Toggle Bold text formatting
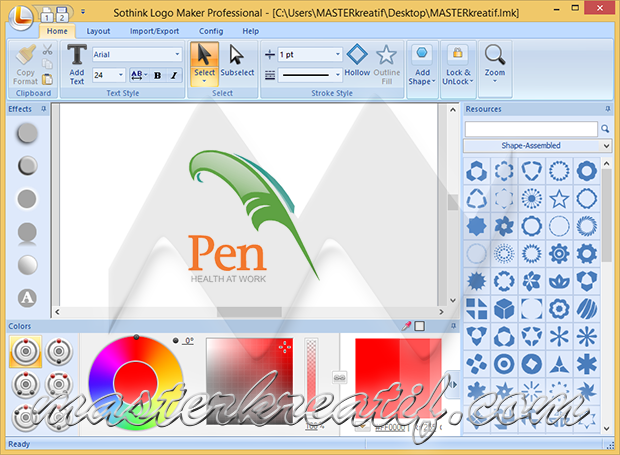Viewport: 620px width, 455px height. (157, 75)
